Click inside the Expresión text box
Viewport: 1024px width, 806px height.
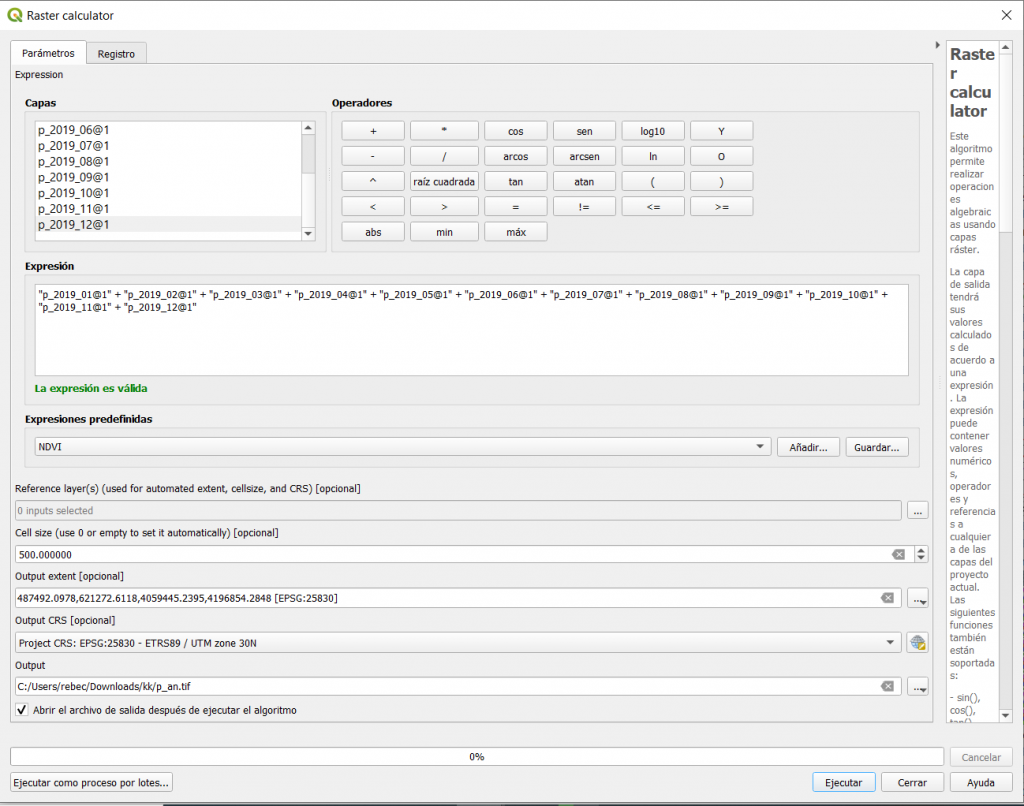pos(470,340)
